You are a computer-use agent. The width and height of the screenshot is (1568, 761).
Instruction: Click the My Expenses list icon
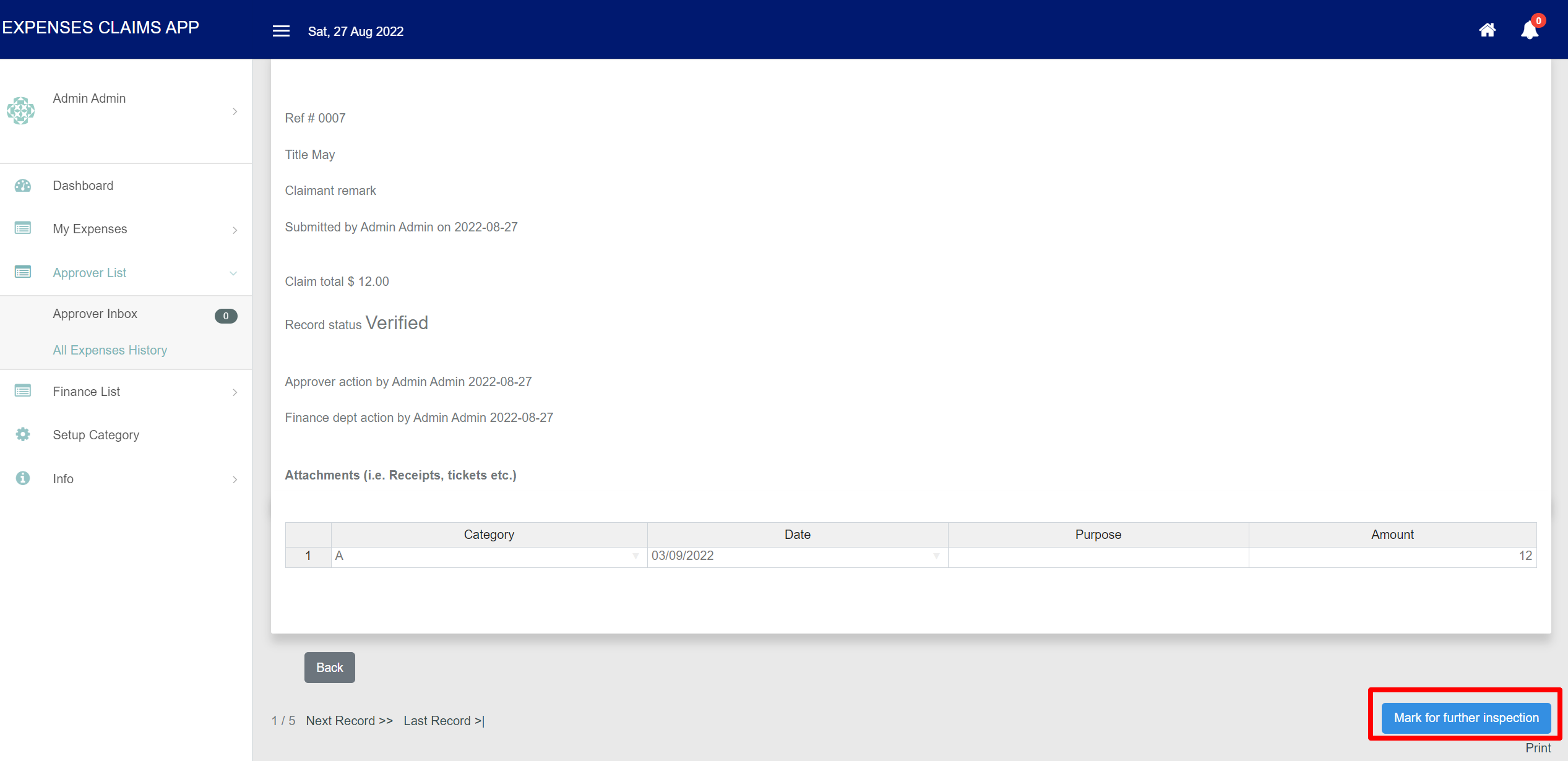[23, 228]
